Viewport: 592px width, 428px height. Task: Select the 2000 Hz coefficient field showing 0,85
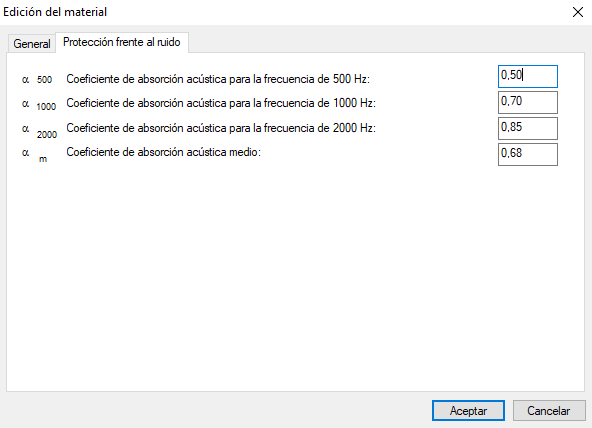coord(527,128)
